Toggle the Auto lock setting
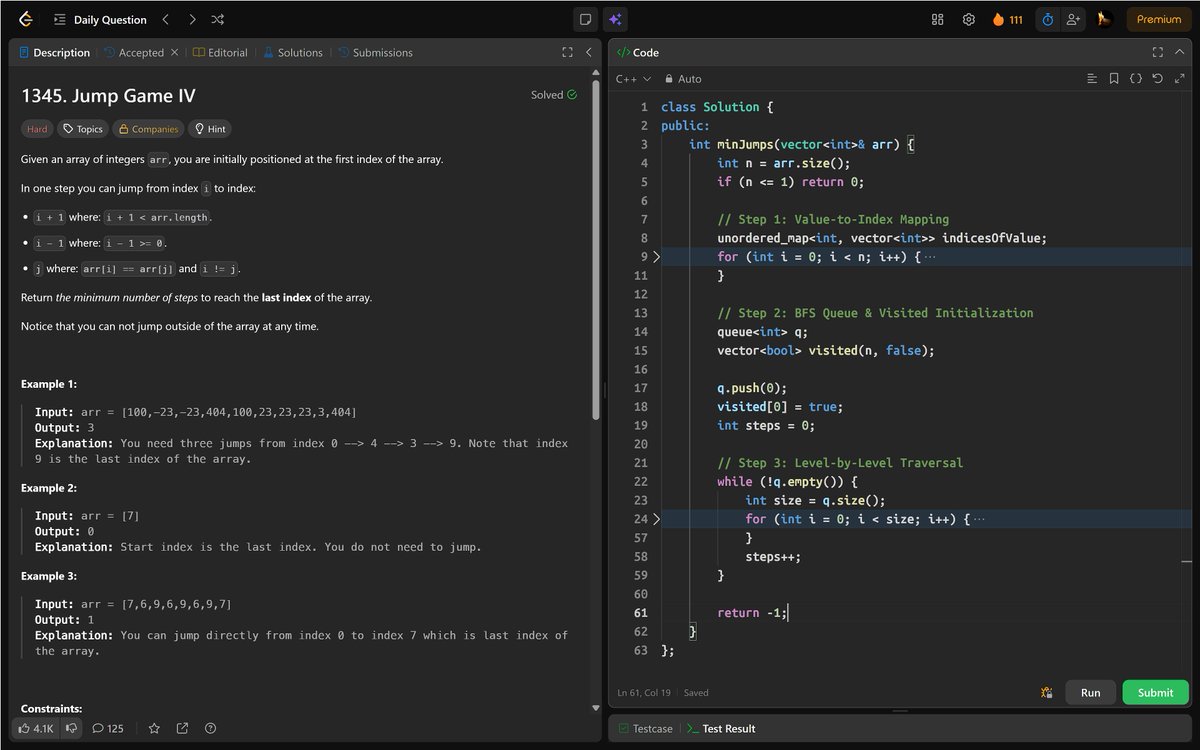 pos(683,78)
